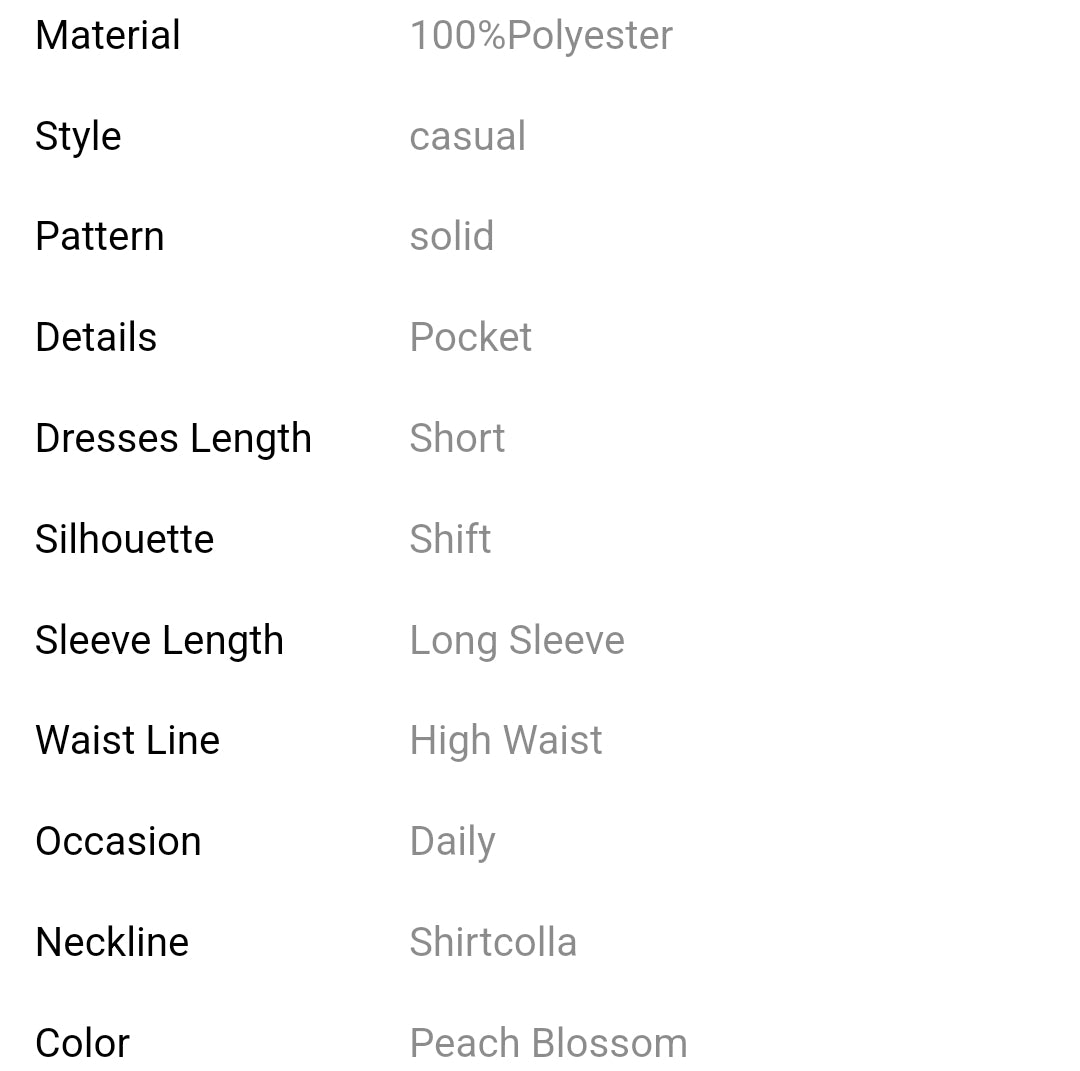Click the Silhouette label

click(124, 540)
